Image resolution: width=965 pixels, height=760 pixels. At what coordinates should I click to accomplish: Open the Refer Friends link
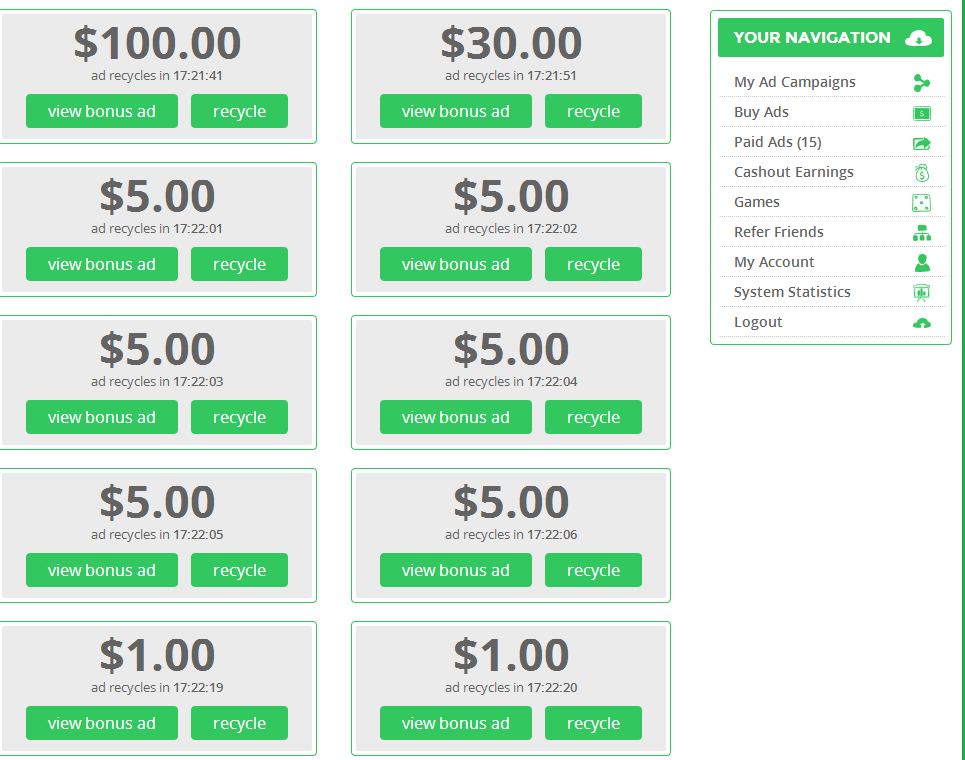pos(778,232)
